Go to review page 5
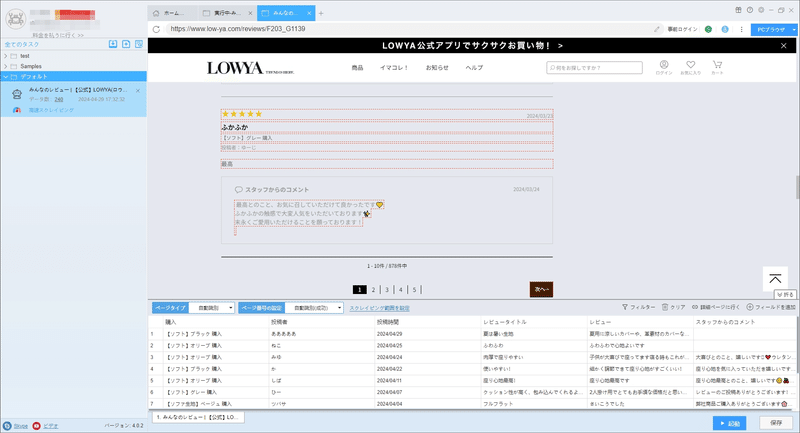This screenshot has height=433, width=800. coord(414,290)
